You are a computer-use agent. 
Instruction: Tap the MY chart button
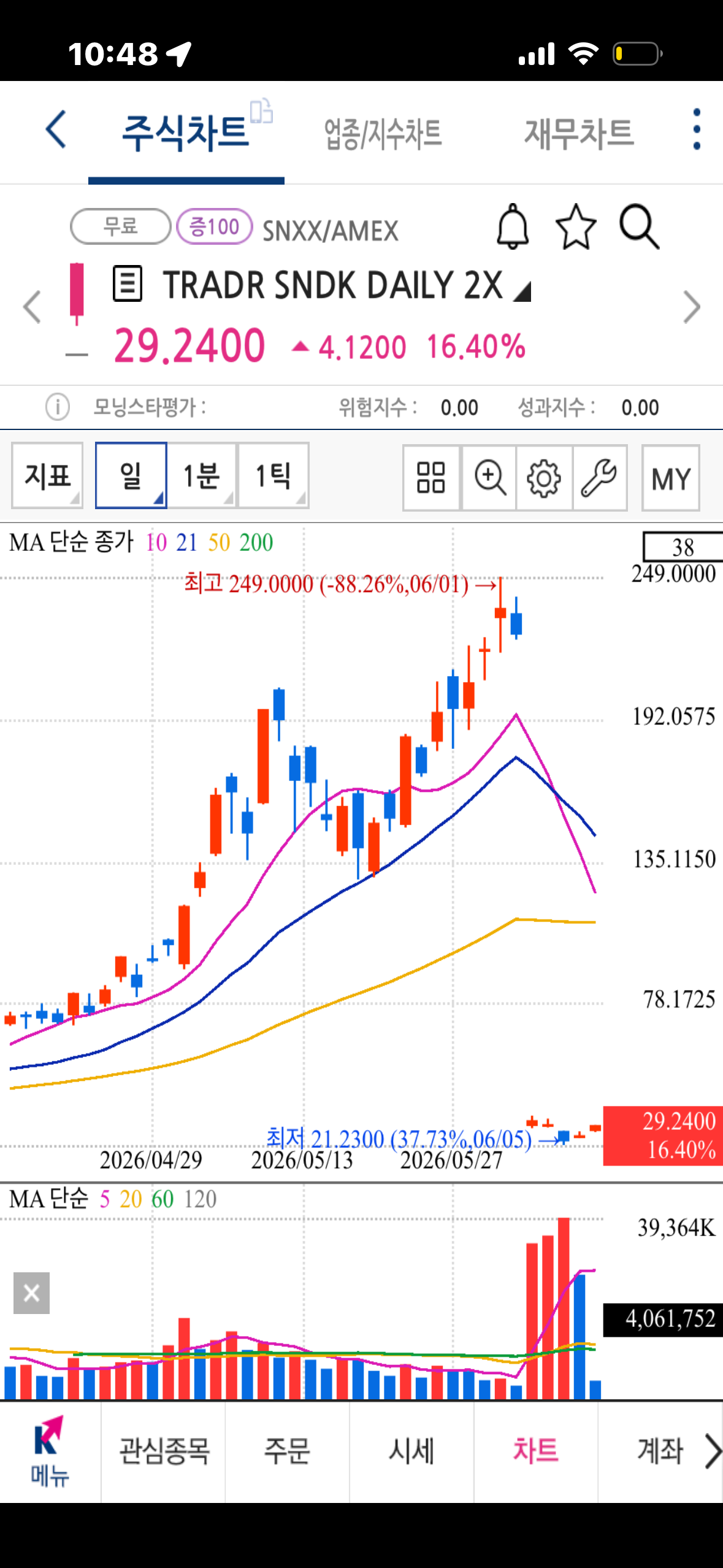pyautogui.click(x=670, y=478)
